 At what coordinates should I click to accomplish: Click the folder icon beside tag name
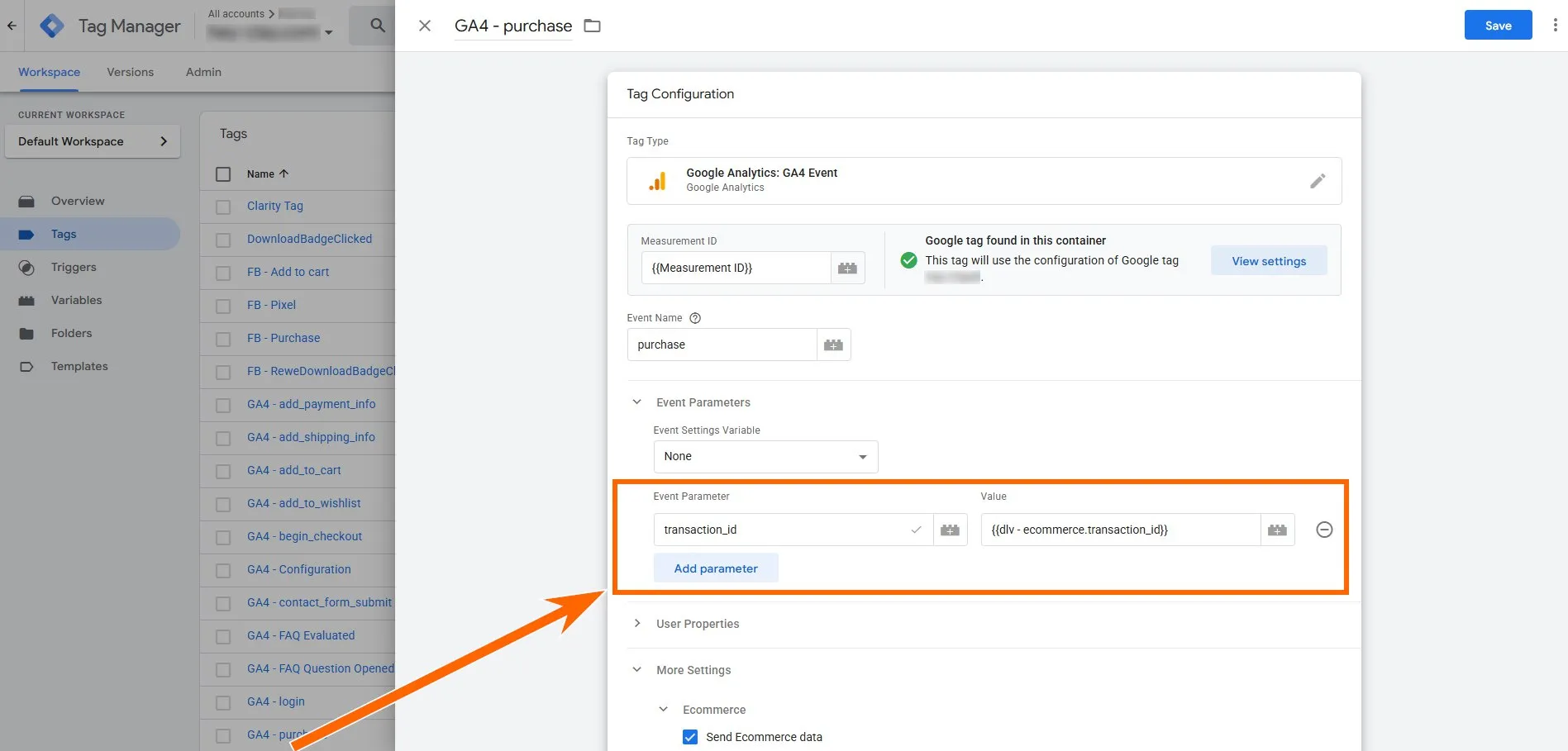pyautogui.click(x=592, y=26)
